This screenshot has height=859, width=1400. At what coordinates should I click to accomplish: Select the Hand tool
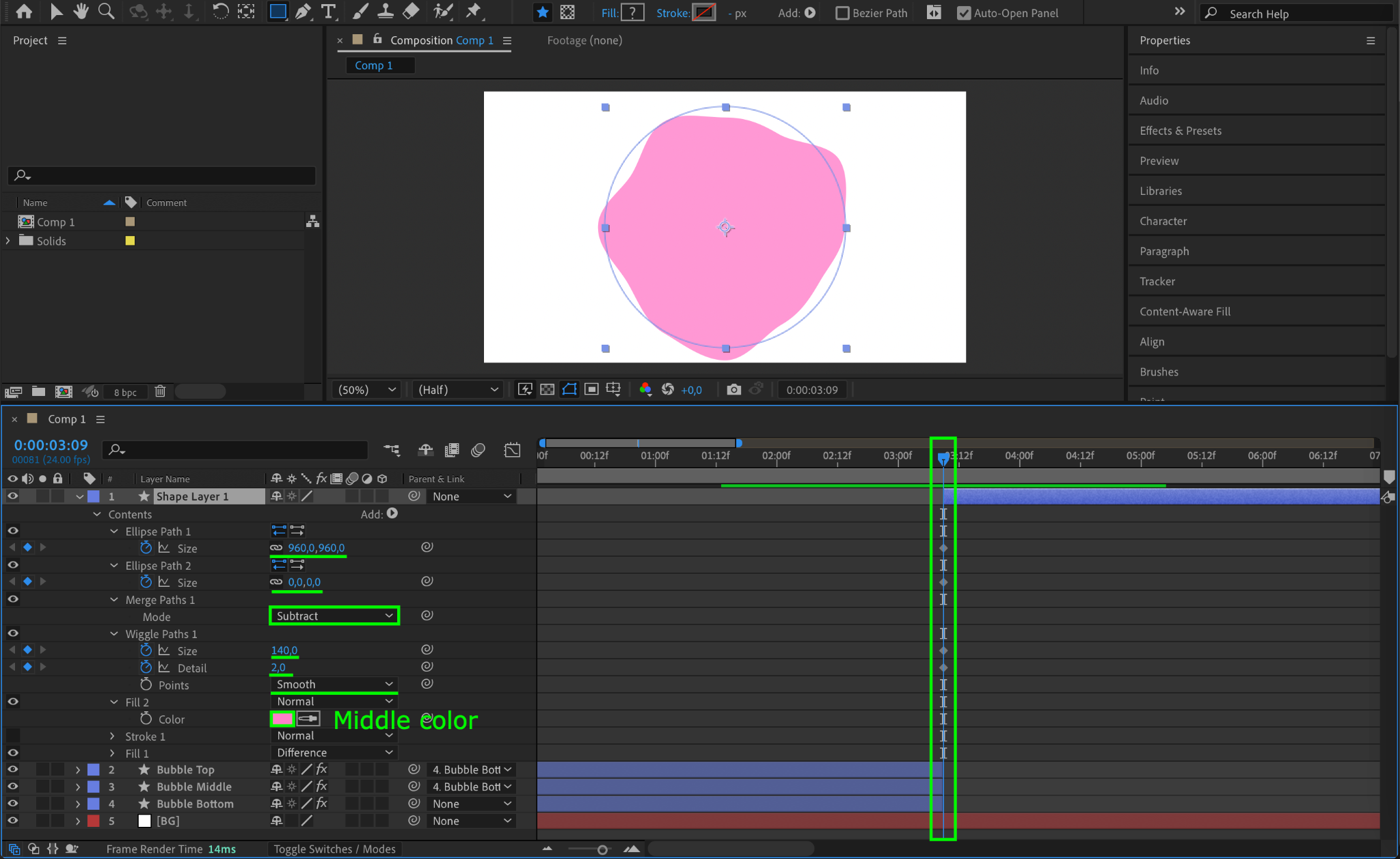click(x=81, y=12)
